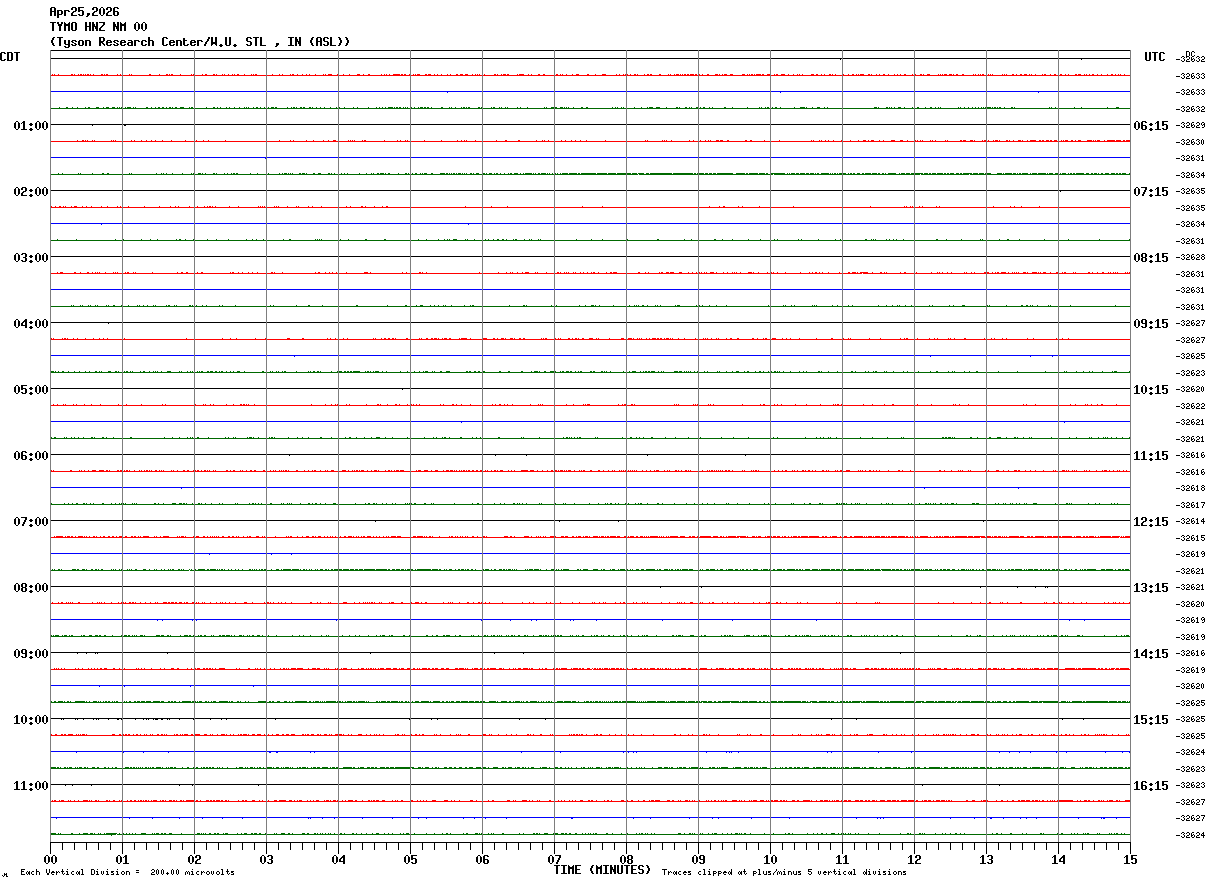Click the 04:00 CDT row label

click(30, 323)
